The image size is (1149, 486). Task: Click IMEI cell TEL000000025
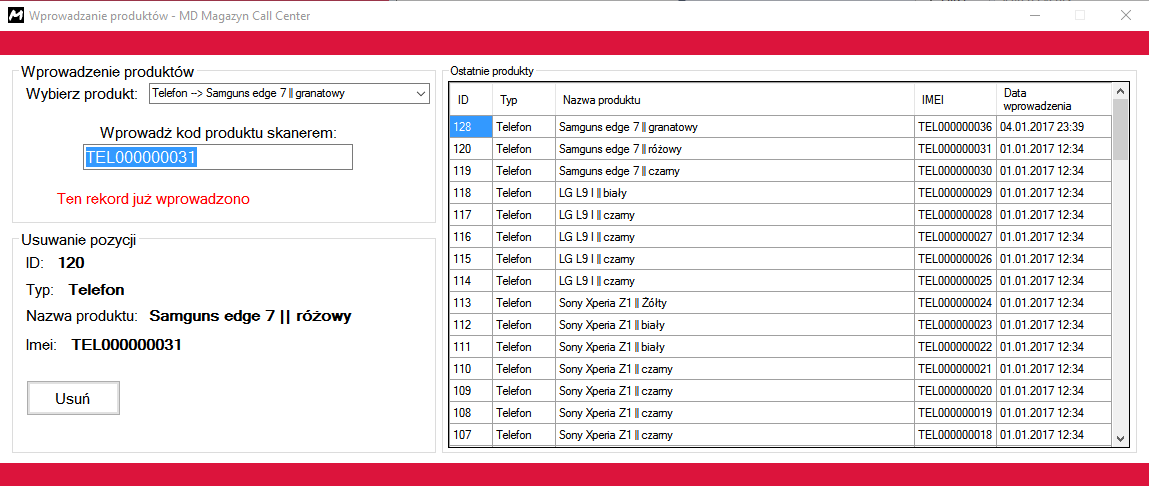(x=956, y=281)
